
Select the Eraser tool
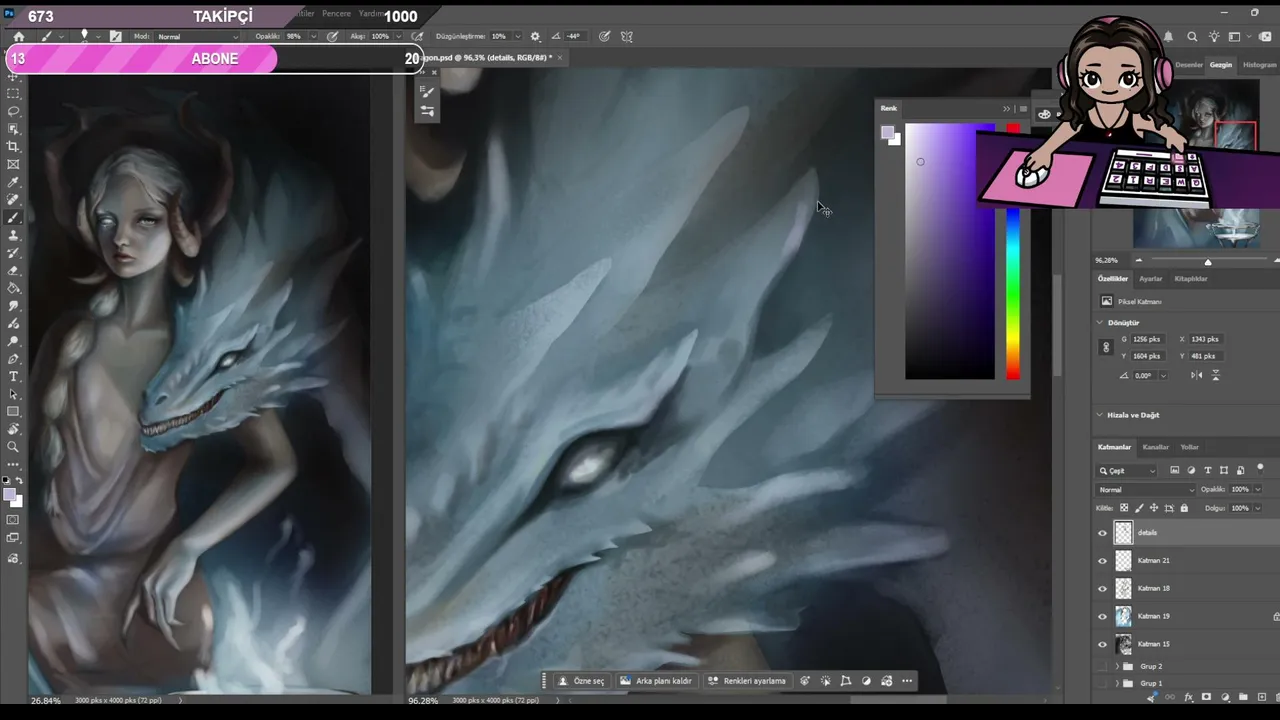click(x=13, y=271)
